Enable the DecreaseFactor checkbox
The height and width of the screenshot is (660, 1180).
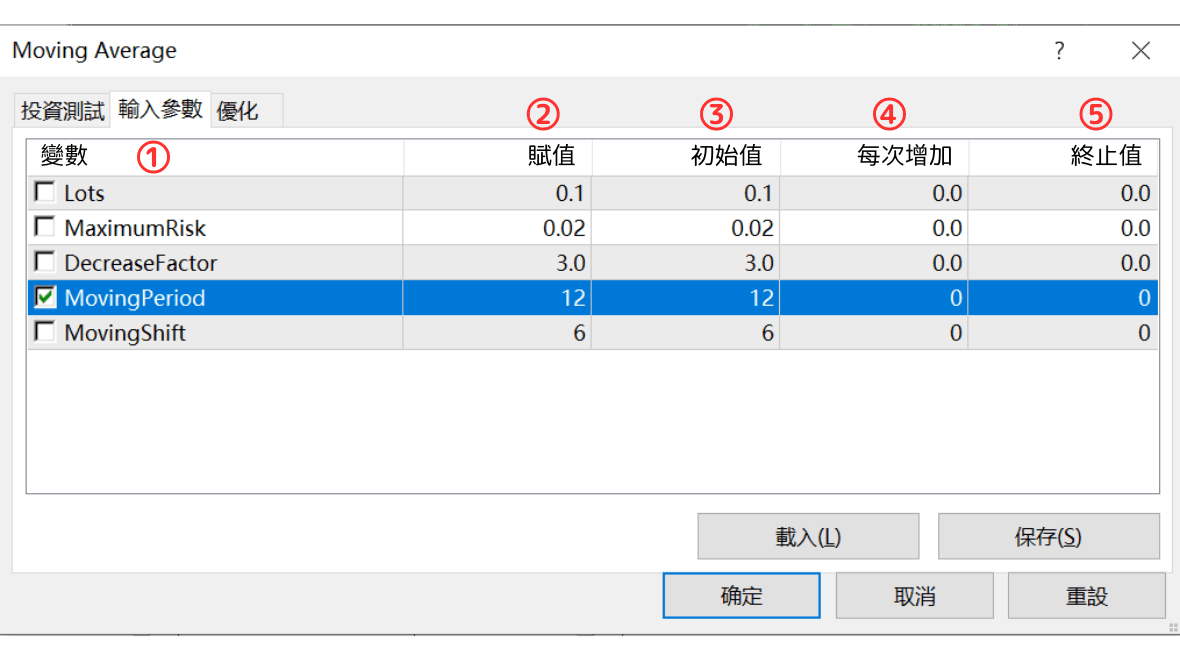[43, 262]
